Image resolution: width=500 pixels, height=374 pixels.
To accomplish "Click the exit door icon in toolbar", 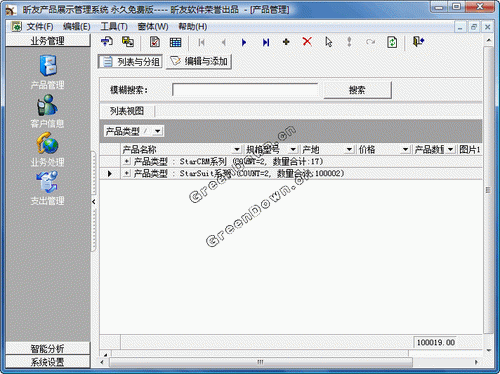I will click(418, 42).
